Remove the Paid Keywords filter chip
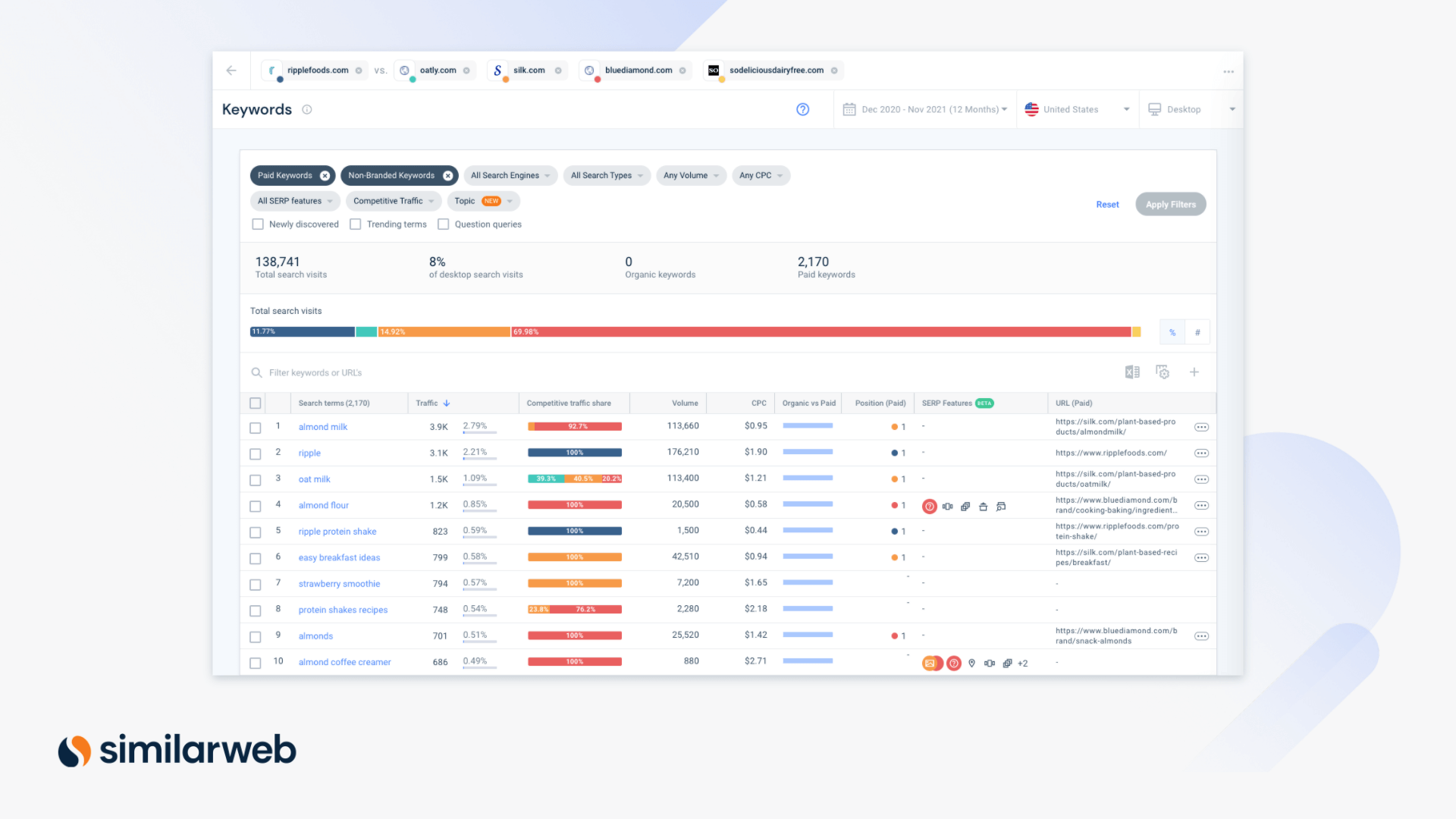 325,176
